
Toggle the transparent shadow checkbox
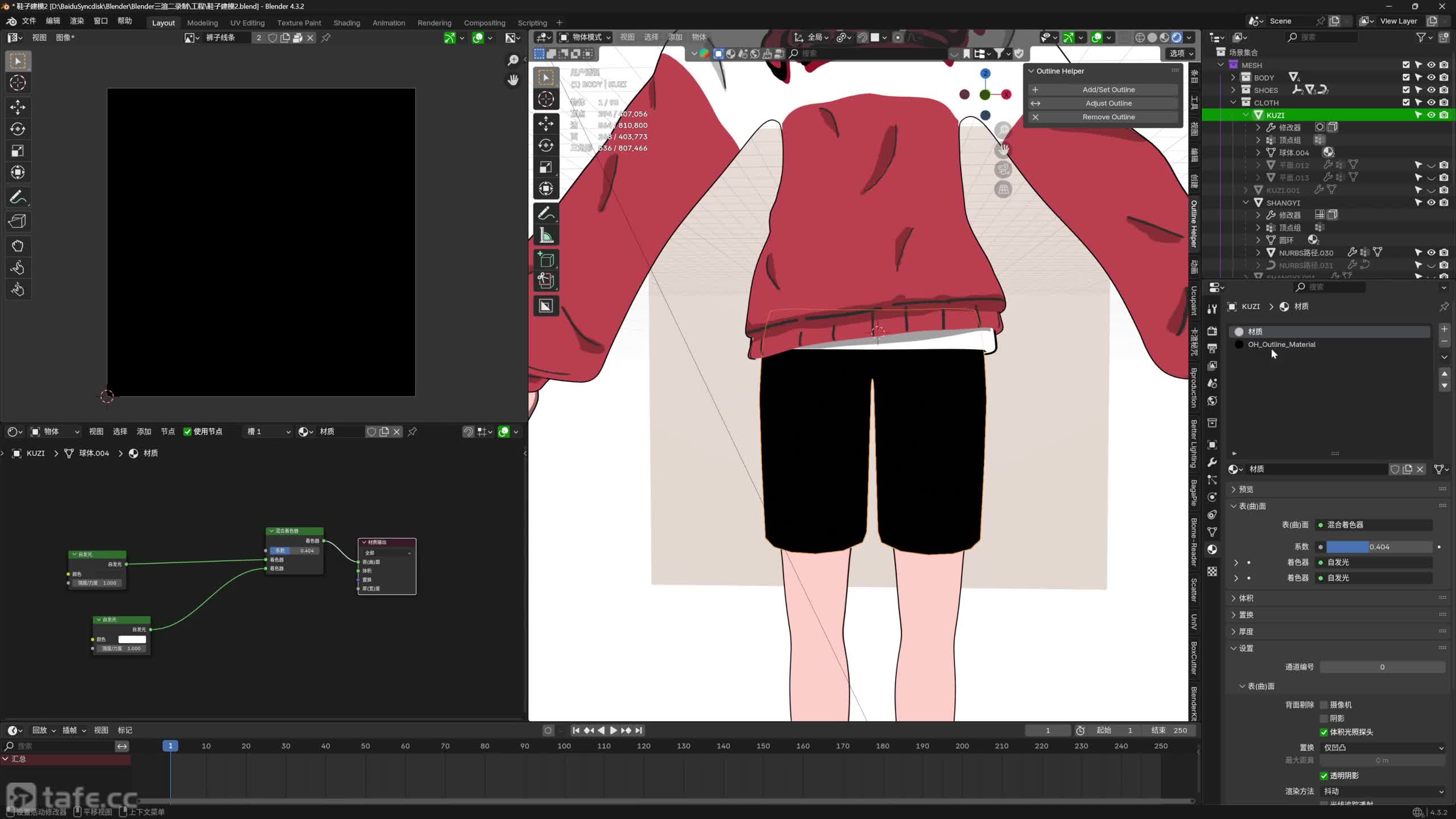(1324, 776)
